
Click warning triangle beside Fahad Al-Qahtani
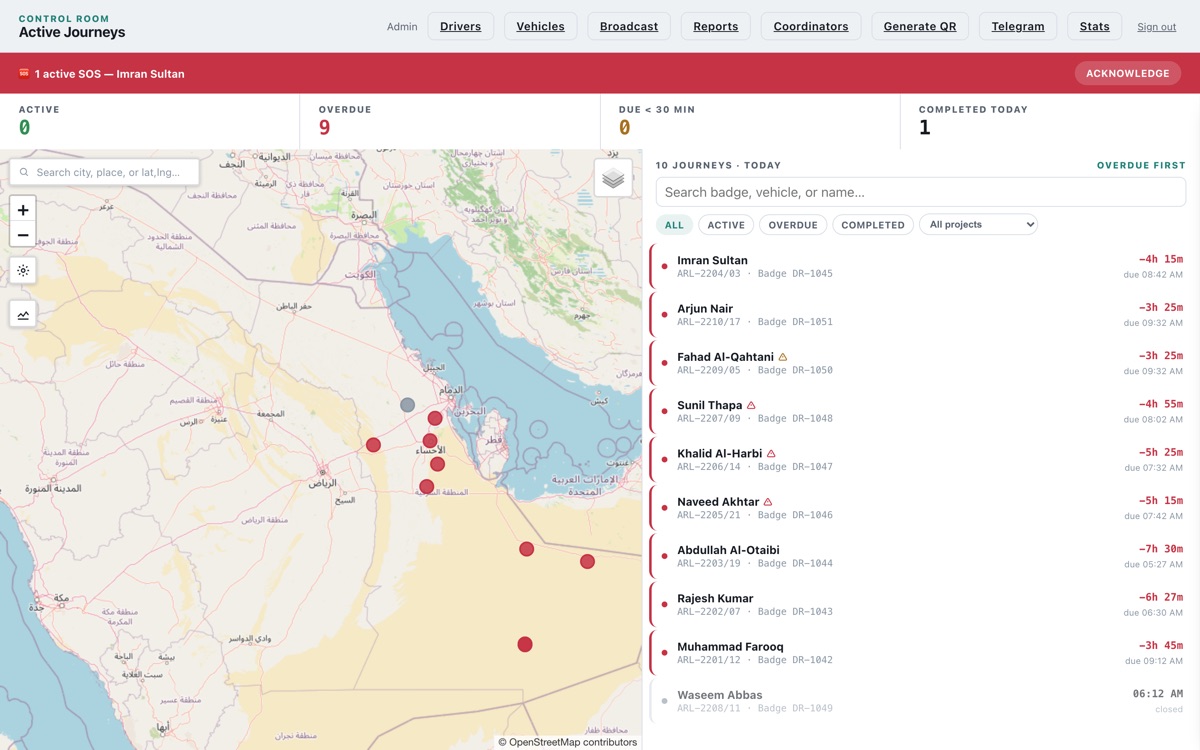783,357
